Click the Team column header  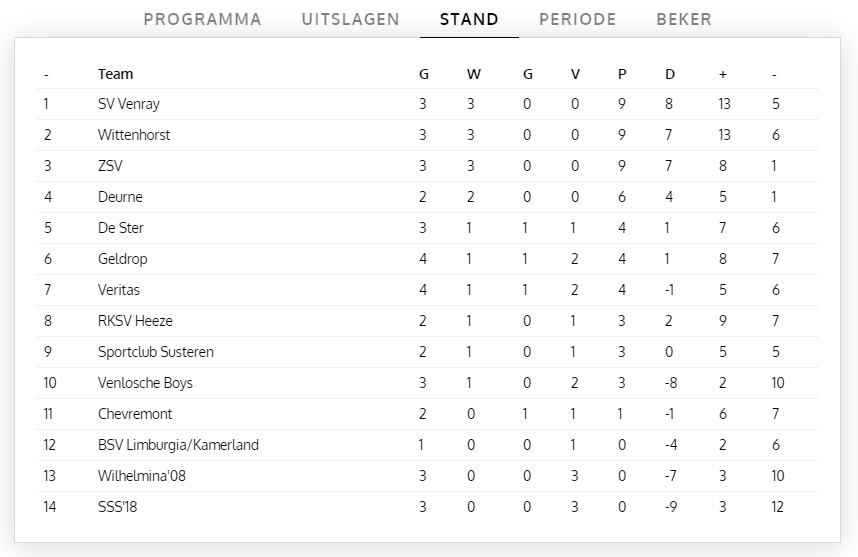115,74
